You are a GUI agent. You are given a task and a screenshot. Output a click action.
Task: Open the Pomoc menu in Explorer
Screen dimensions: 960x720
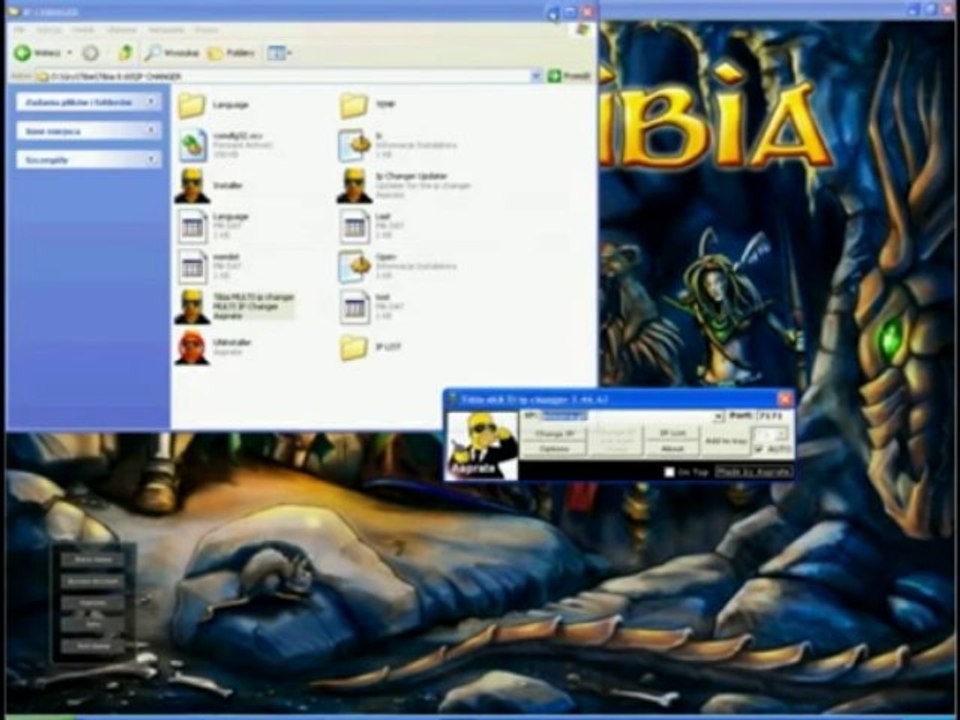[x=206, y=29]
